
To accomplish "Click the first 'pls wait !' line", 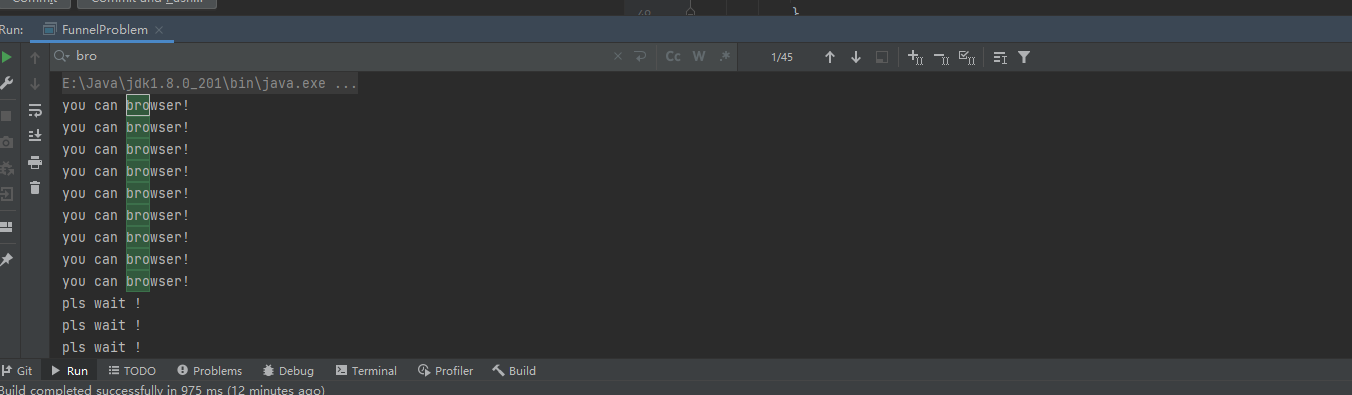I will point(102,303).
